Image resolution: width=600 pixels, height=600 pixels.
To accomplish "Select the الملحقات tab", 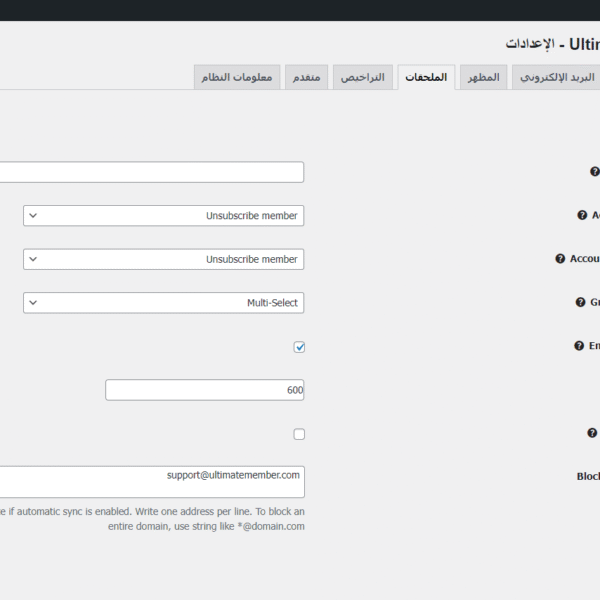I will (x=426, y=77).
